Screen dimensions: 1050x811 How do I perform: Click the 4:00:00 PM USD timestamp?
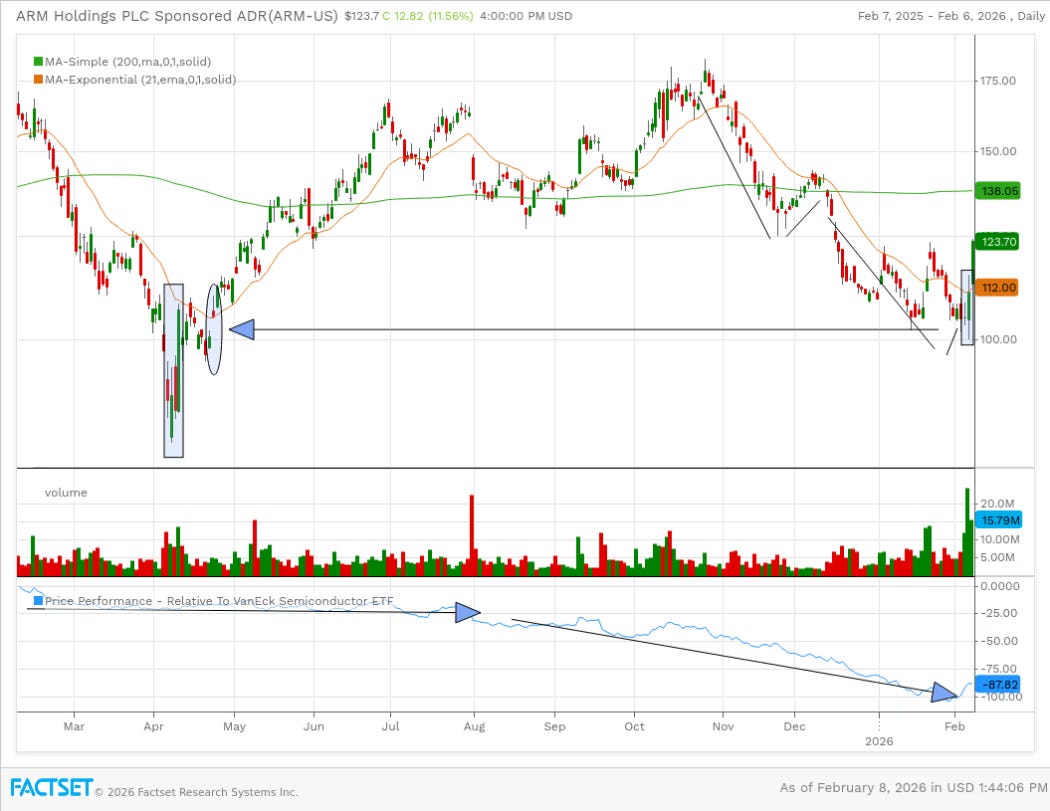coord(526,16)
